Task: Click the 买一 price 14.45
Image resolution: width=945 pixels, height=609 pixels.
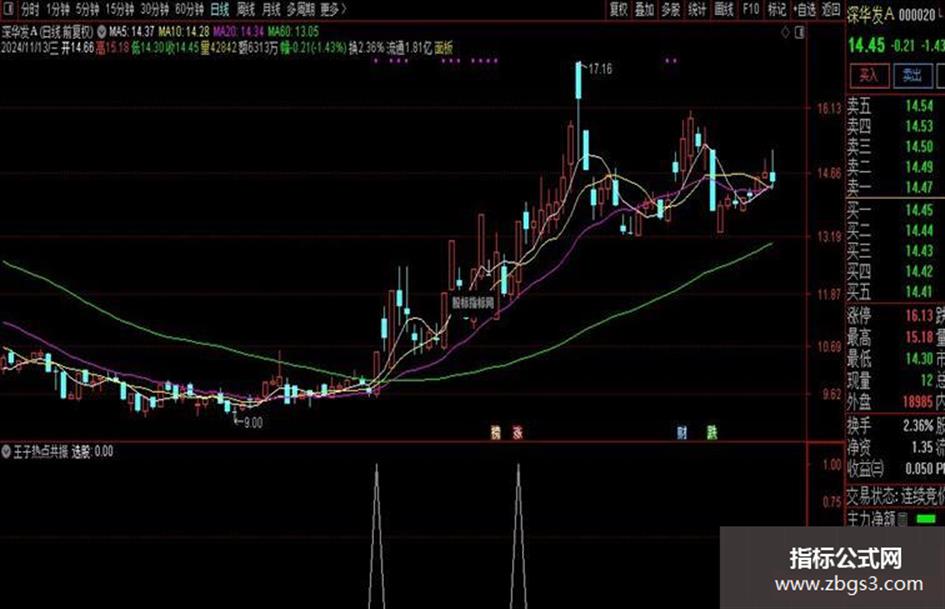Action: (919, 210)
